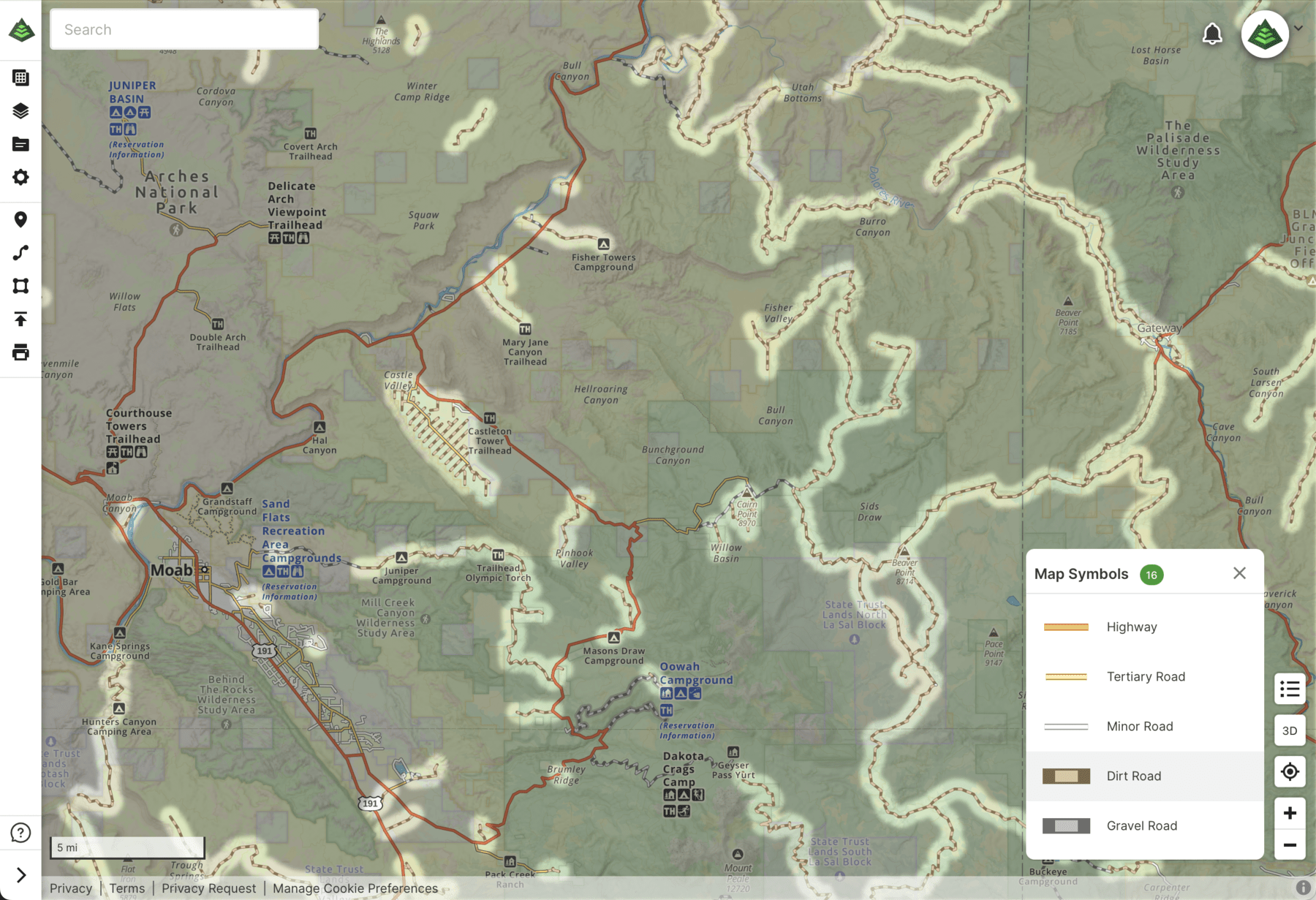Toggle the map legend list button
1316x900 pixels.
coord(1290,689)
